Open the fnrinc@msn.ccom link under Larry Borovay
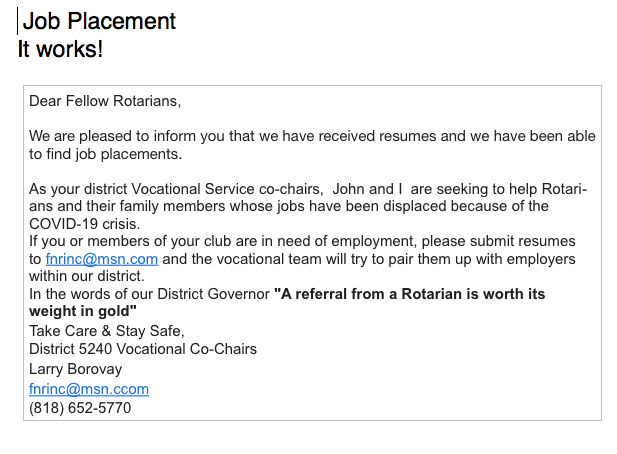617x454 pixels. 89,389
